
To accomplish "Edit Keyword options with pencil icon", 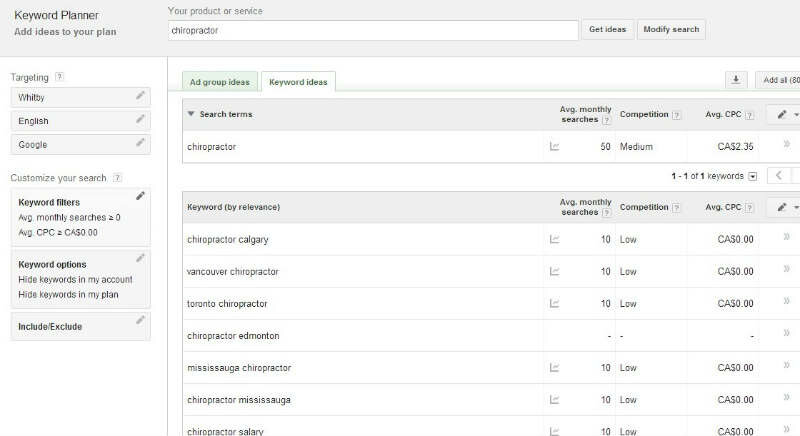I will tap(140, 258).
